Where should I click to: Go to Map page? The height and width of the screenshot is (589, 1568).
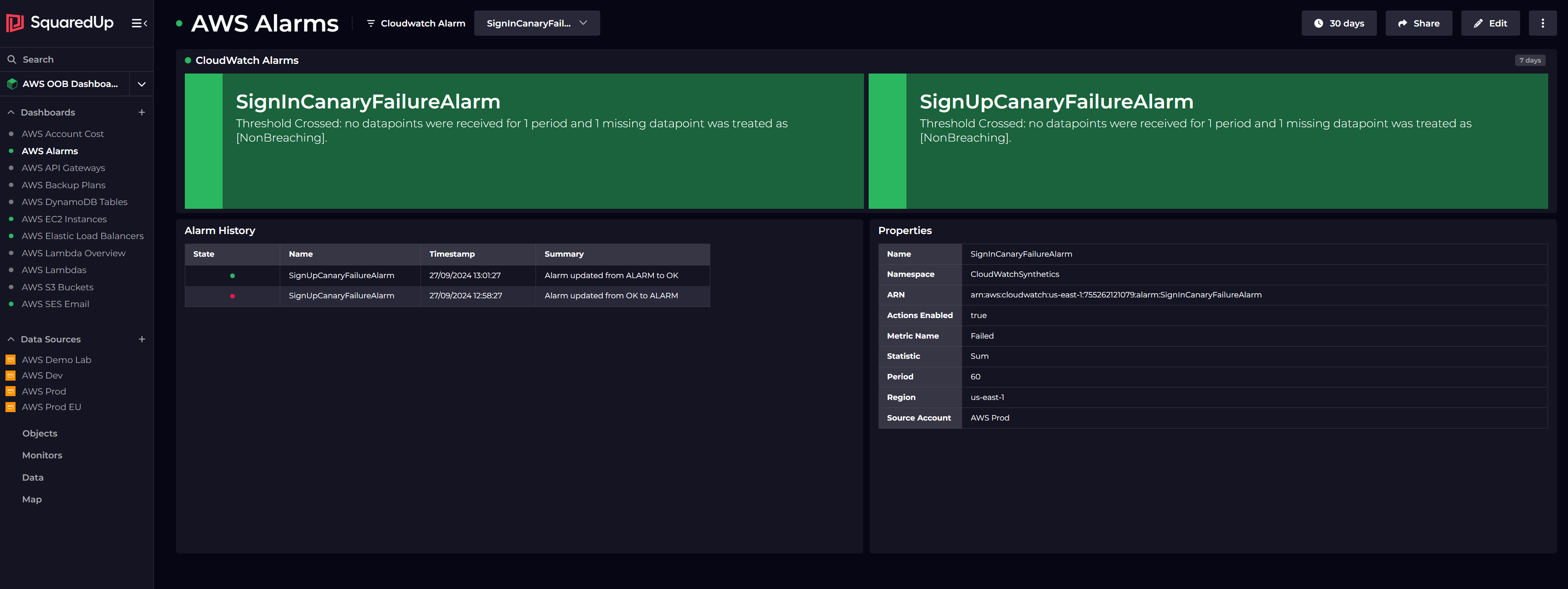click(x=32, y=500)
